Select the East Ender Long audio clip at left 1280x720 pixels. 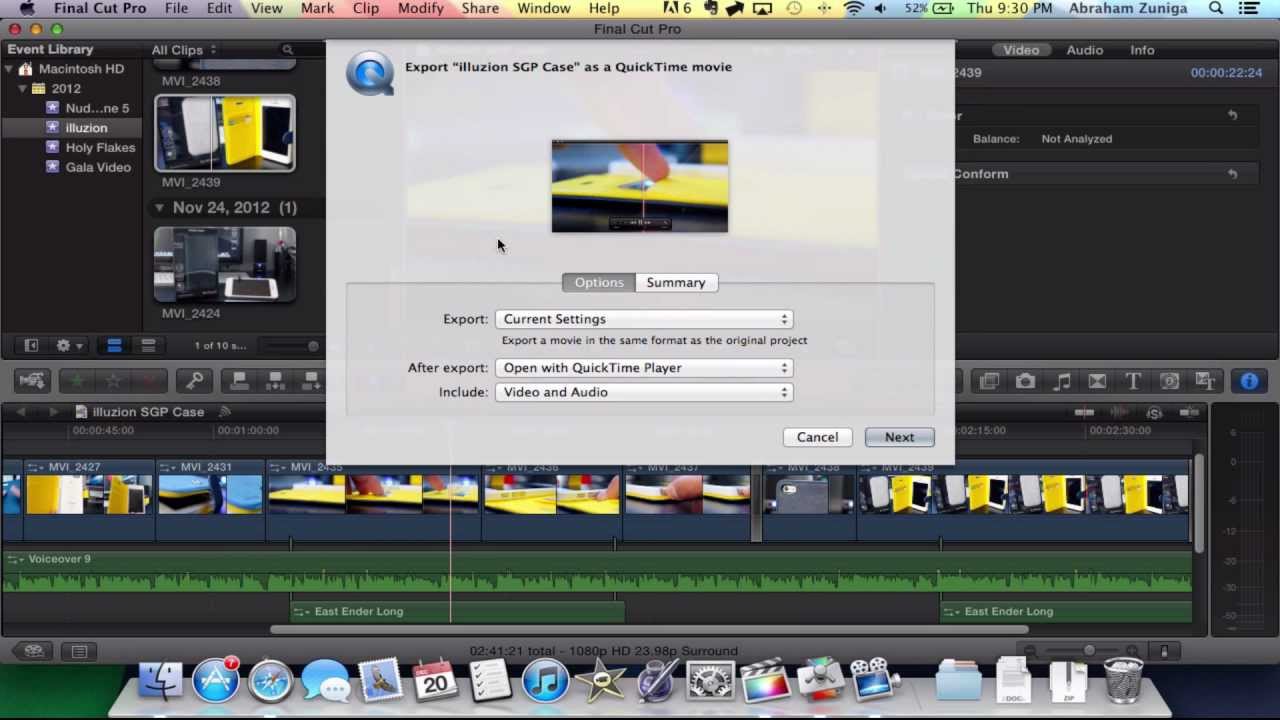tap(457, 611)
